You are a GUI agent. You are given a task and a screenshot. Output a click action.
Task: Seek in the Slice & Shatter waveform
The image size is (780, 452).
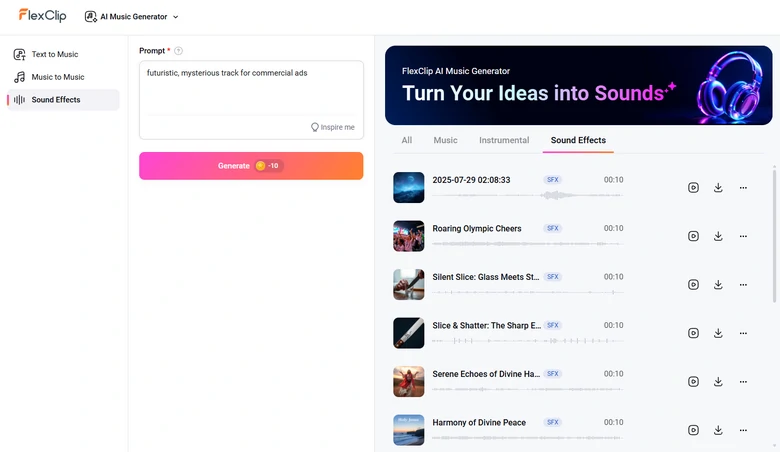click(x=527, y=341)
